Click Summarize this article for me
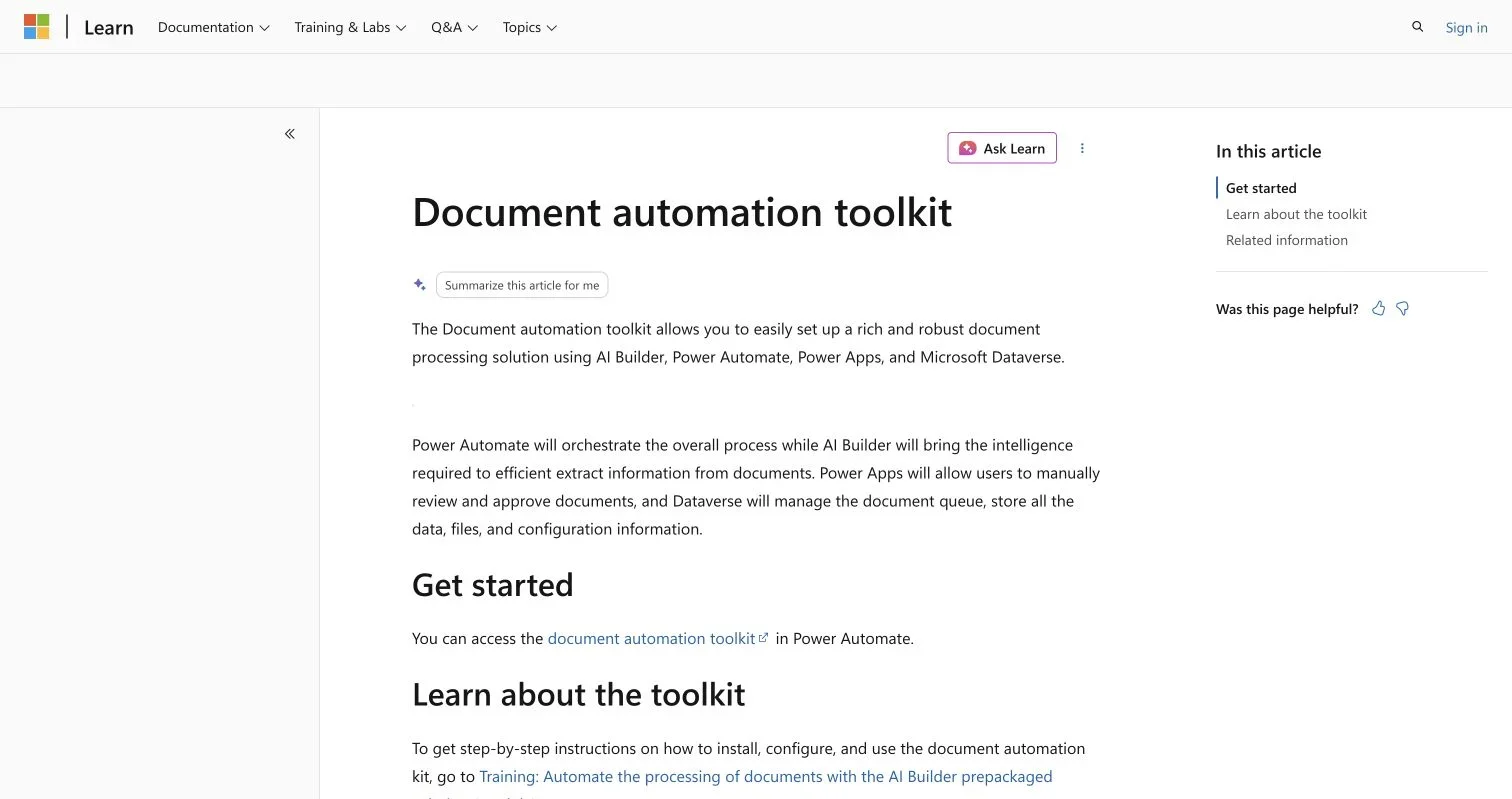 (522, 285)
